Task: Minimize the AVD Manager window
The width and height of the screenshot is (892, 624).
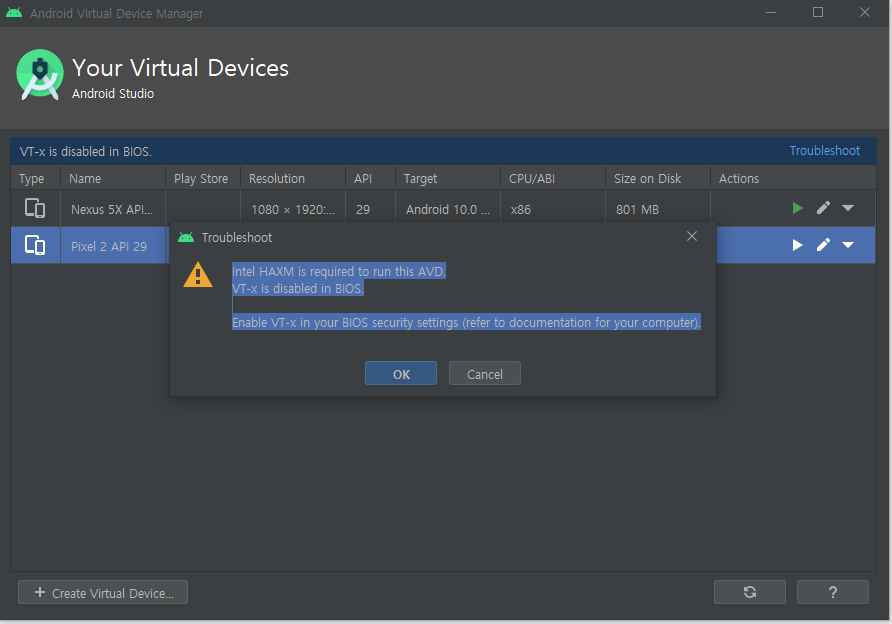Action: click(771, 13)
